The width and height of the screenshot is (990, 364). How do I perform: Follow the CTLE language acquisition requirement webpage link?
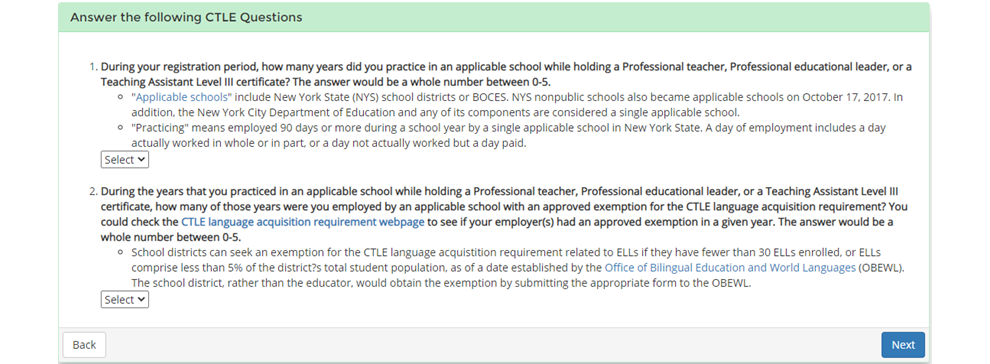(304, 222)
